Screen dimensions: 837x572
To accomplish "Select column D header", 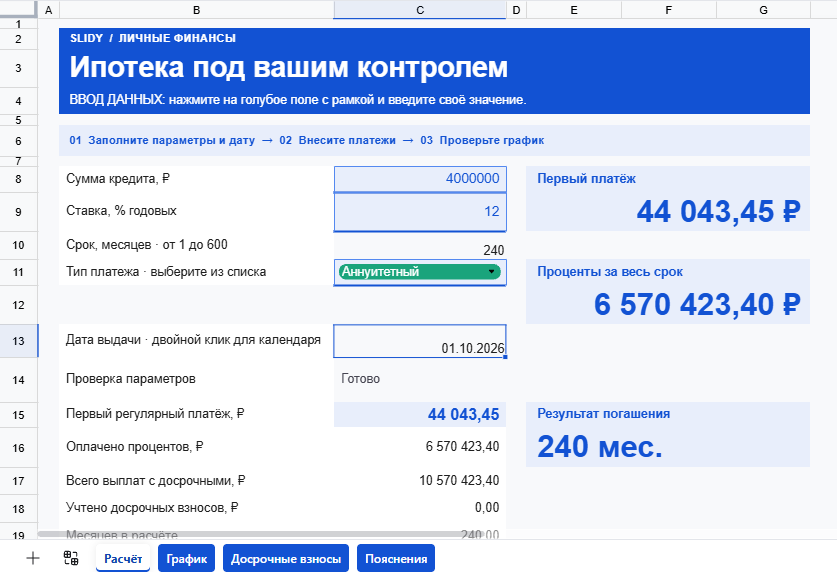I will coord(516,10).
